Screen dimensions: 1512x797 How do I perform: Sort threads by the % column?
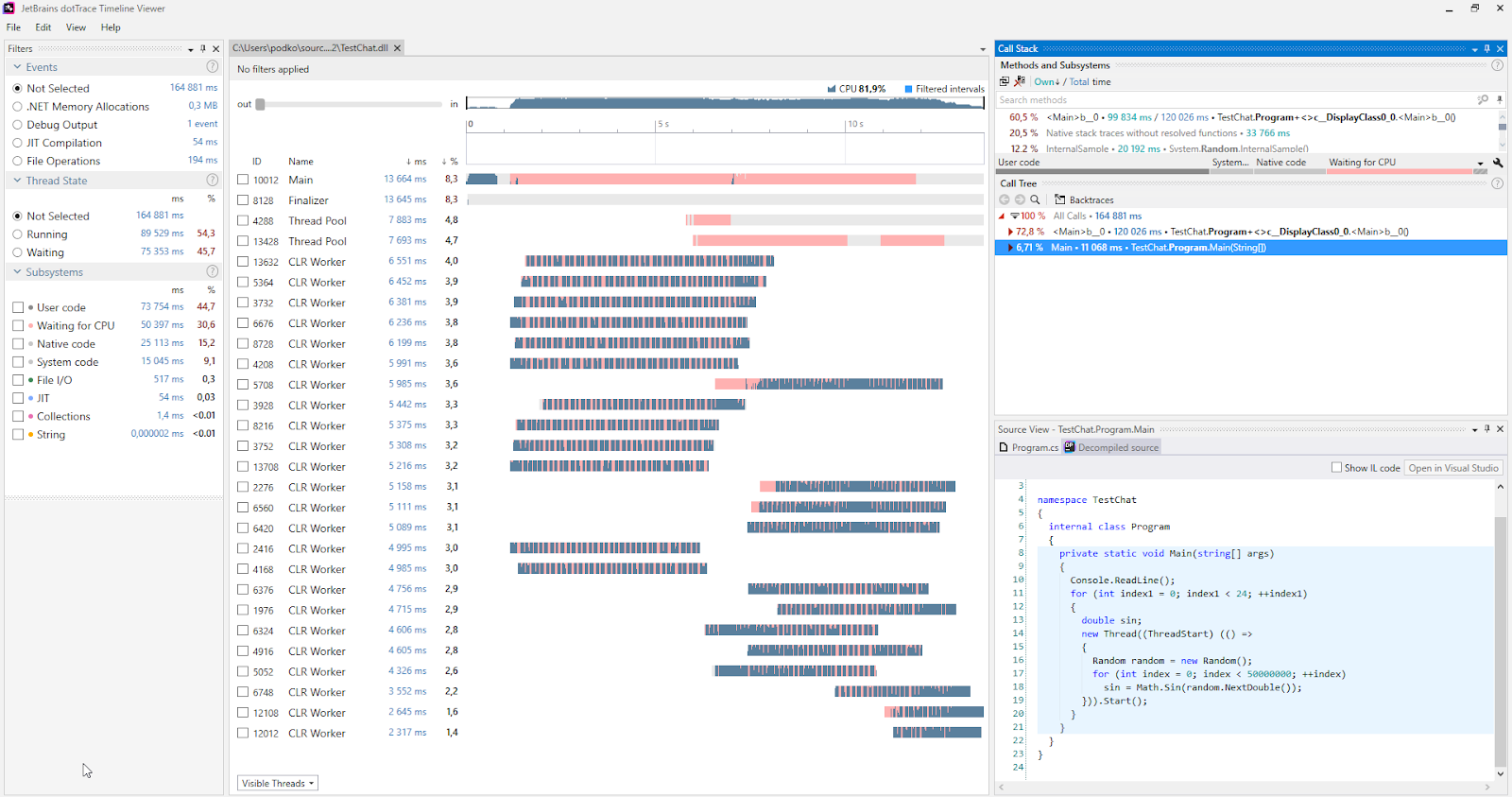451,162
